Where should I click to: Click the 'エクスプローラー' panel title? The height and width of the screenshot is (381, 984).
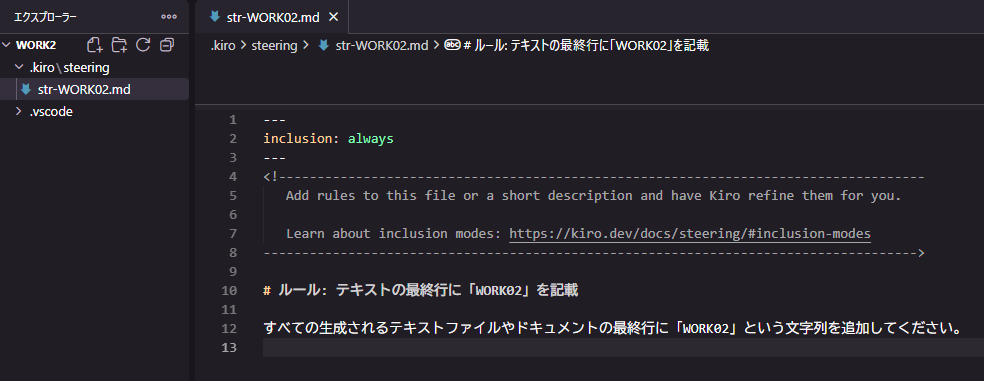coord(45,17)
